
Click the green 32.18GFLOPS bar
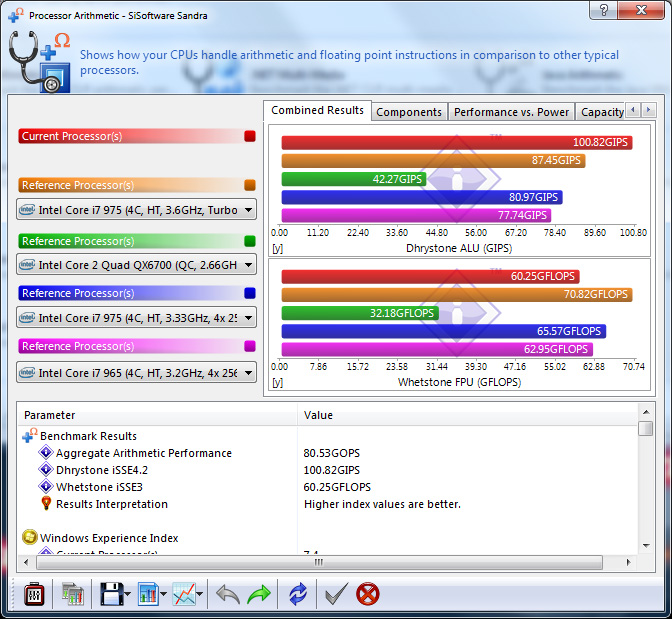[360, 313]
